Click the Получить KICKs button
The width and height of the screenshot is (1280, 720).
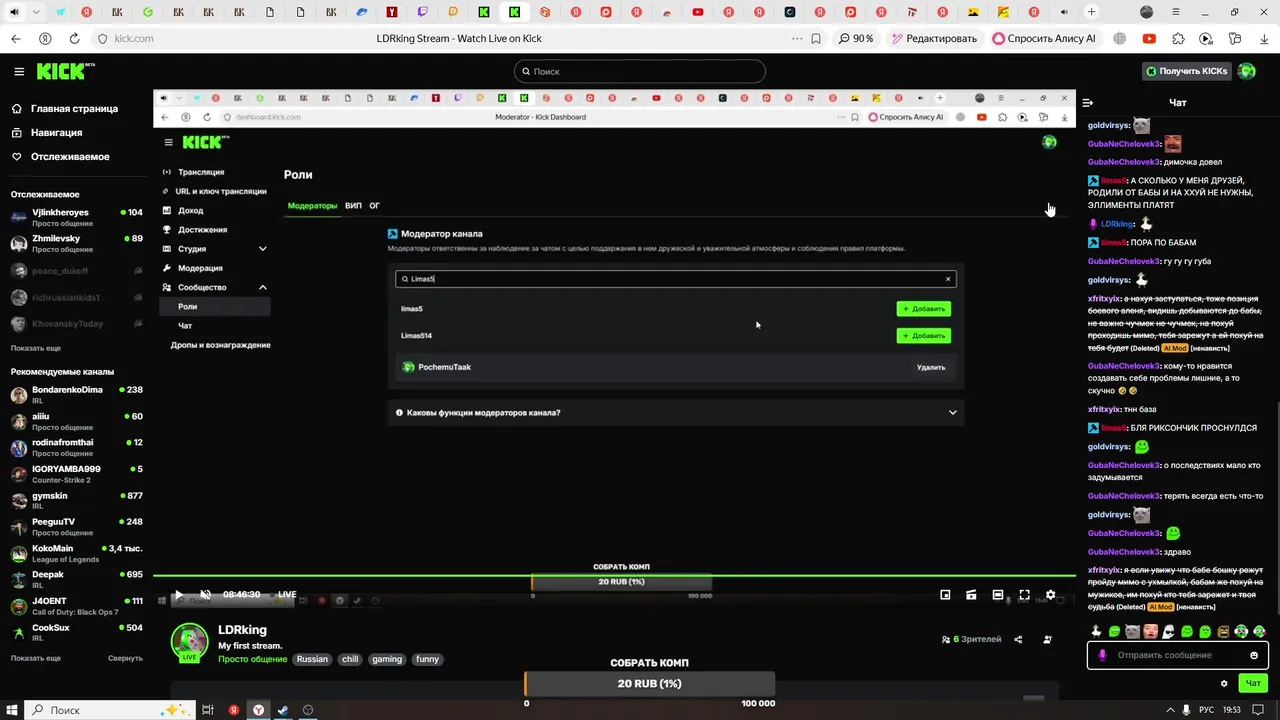pos(1186,71)
